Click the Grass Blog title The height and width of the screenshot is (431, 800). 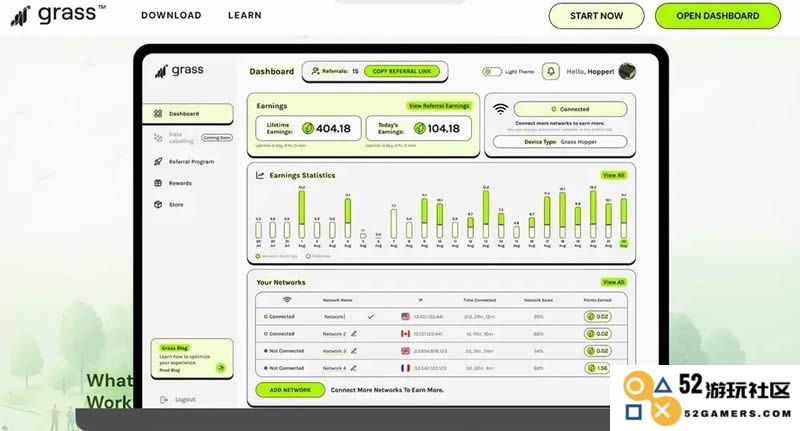(x=174, y=348)
